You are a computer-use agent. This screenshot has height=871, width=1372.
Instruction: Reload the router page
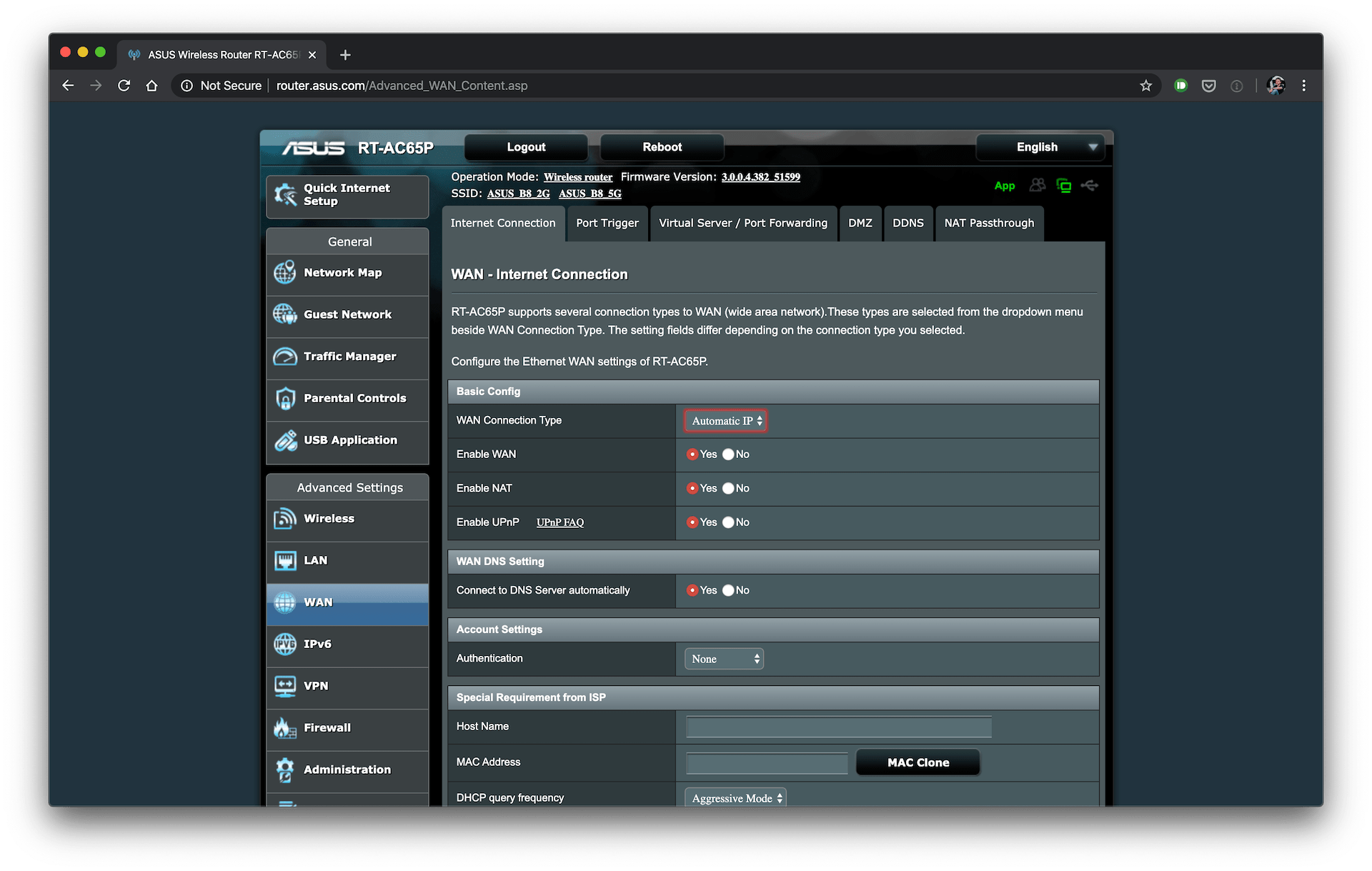(124, 86)
